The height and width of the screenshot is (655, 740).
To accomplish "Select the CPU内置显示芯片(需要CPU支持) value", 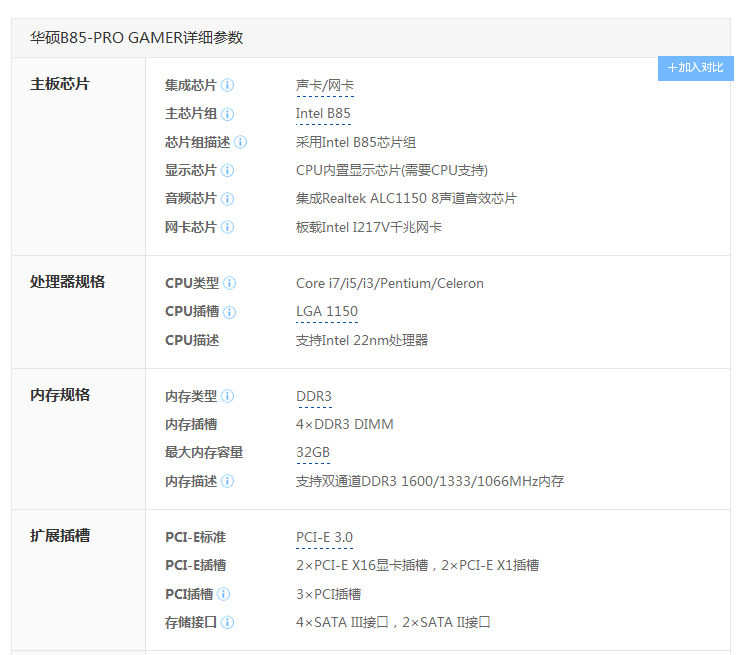I will (392, 170).
